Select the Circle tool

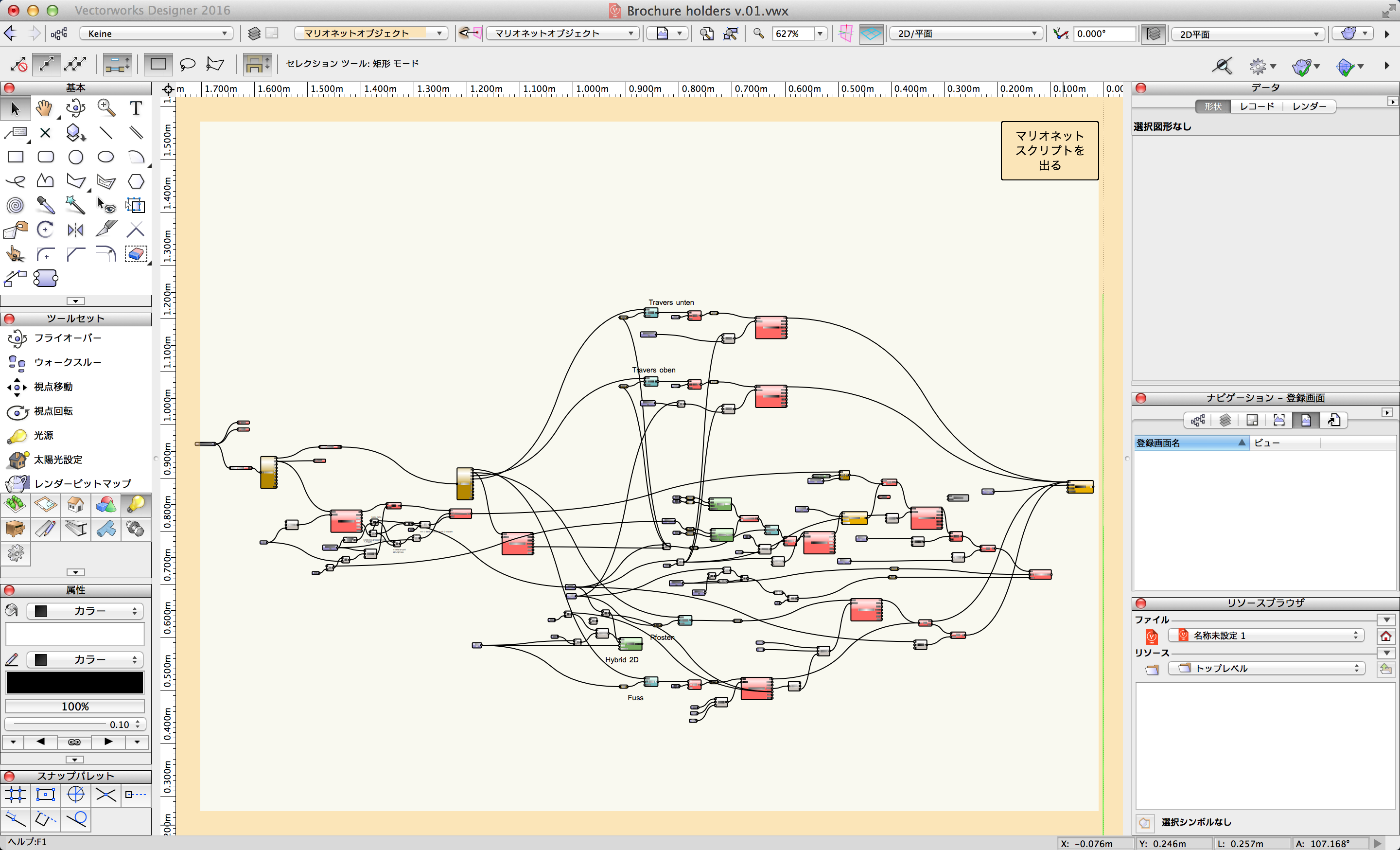tap(75, 157)
